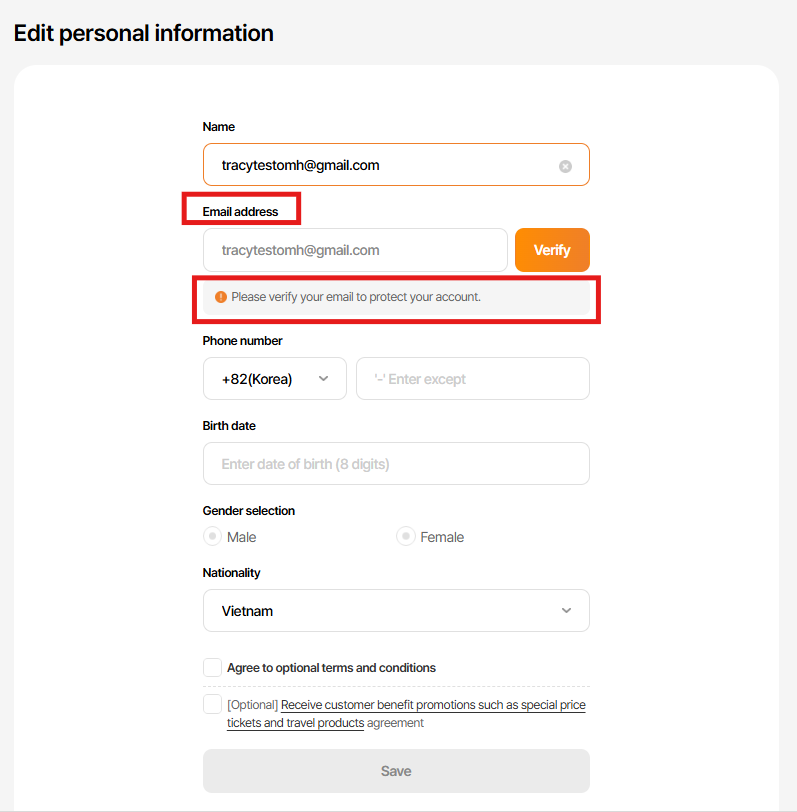Viewport: 797px width, 812px height.
Task: Click the verify email warning message
Action: pyautogui.click(x=356, y=297)
